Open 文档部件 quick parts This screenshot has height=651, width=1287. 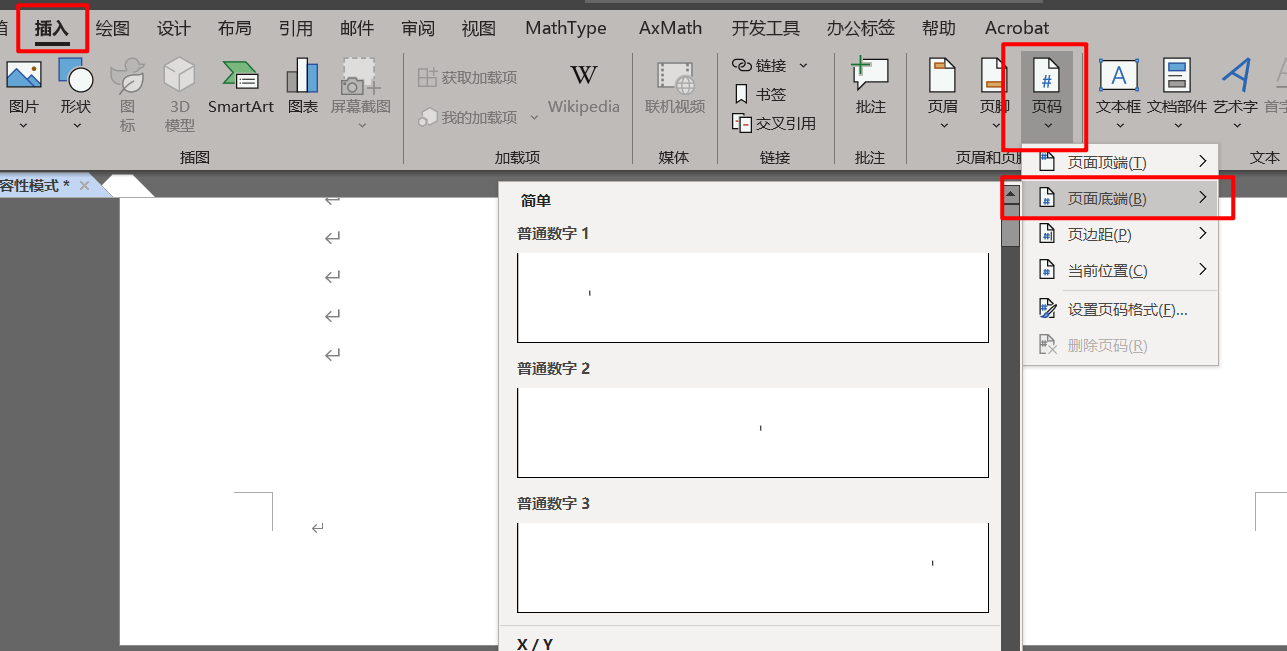point(1177,94)
